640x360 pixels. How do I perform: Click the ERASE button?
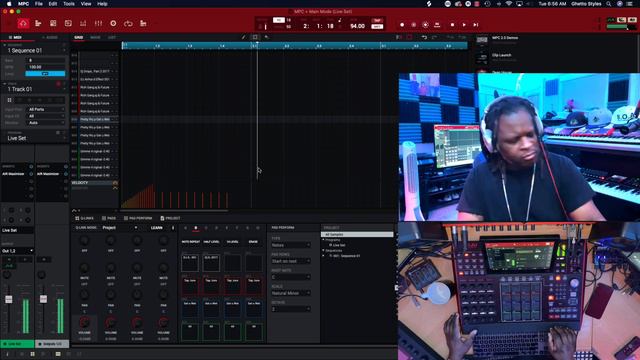[253, 242]
